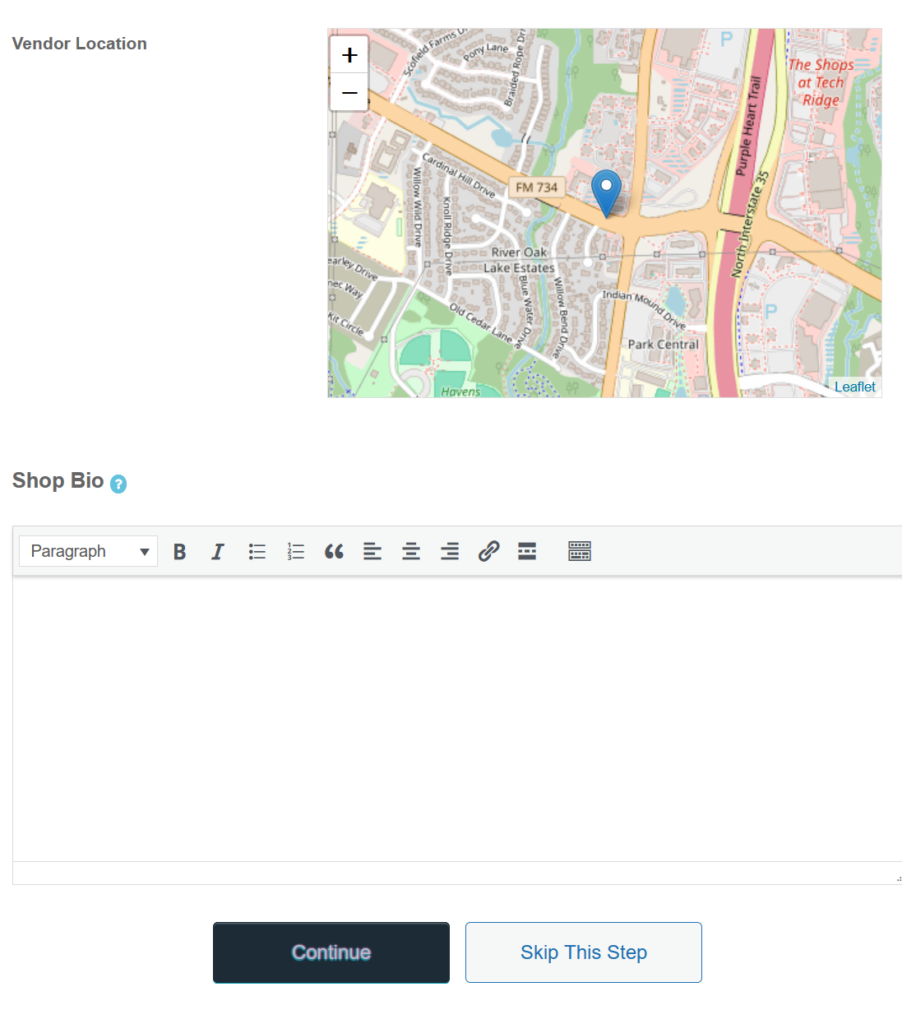Viewport: 902px width, 1024px height.
Task: Add a blockquote to the bio
Action: [334, 551]
